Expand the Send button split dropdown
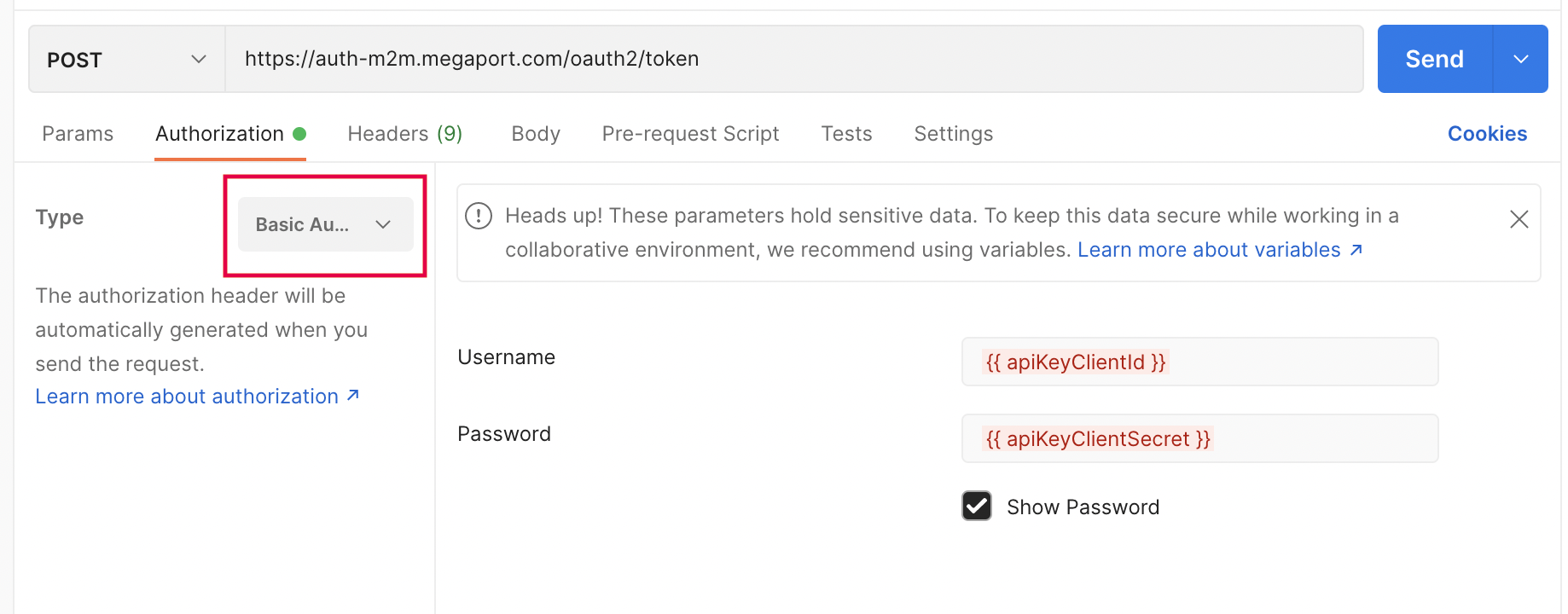The height and width of the screenshot is (614, 1568). tap(1521, 59)
